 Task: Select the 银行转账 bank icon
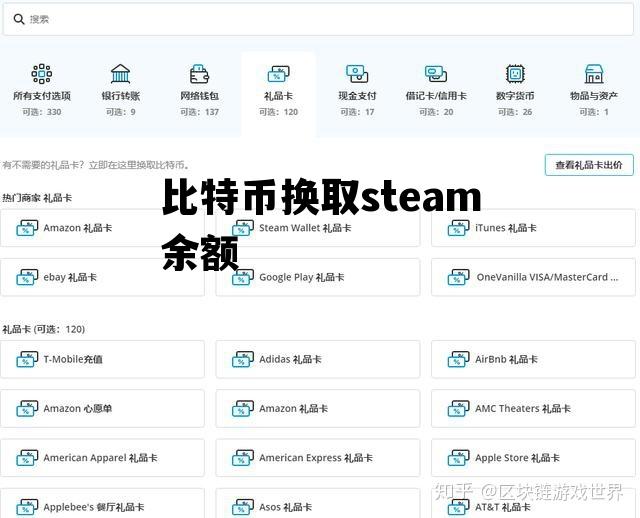point(120,74)
